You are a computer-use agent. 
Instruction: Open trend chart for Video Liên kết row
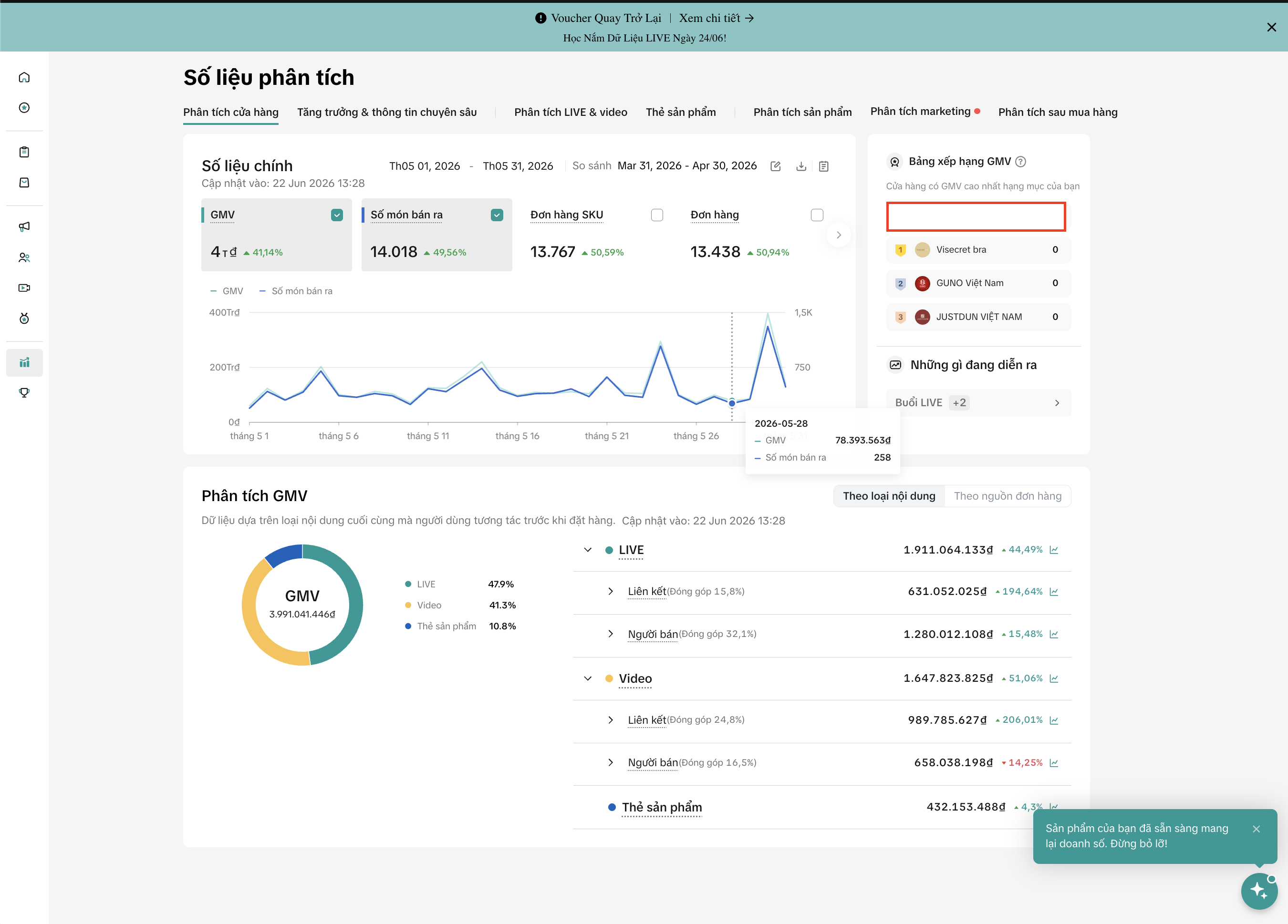[1054, 720]
